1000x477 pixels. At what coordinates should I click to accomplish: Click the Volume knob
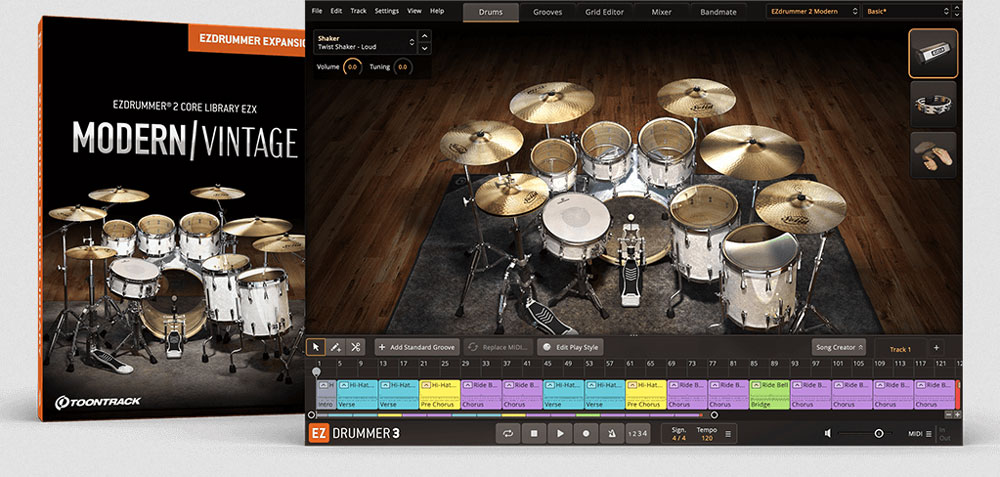352,67
